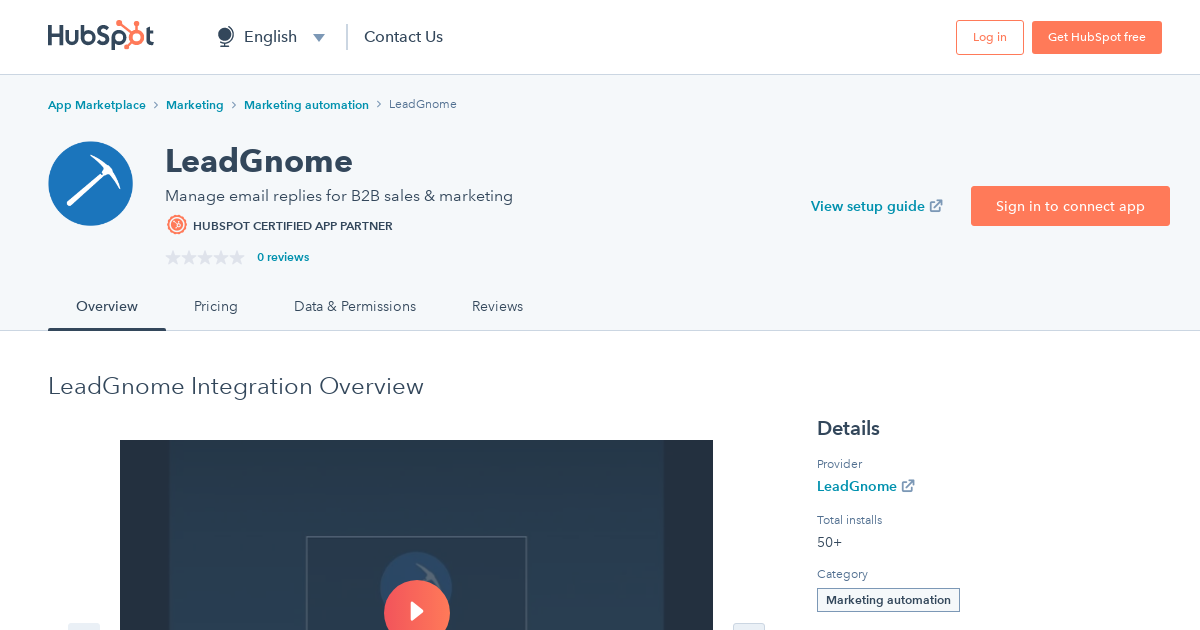
Task: Click the Log in button
Action: point(989,36)
